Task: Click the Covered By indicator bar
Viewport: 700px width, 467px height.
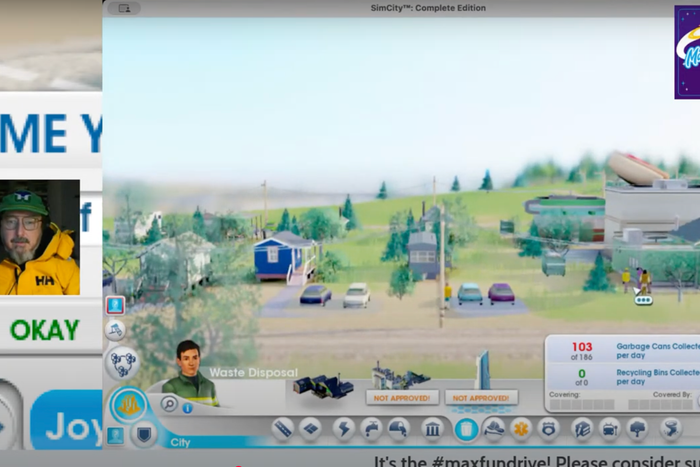Action: (661, 405)
